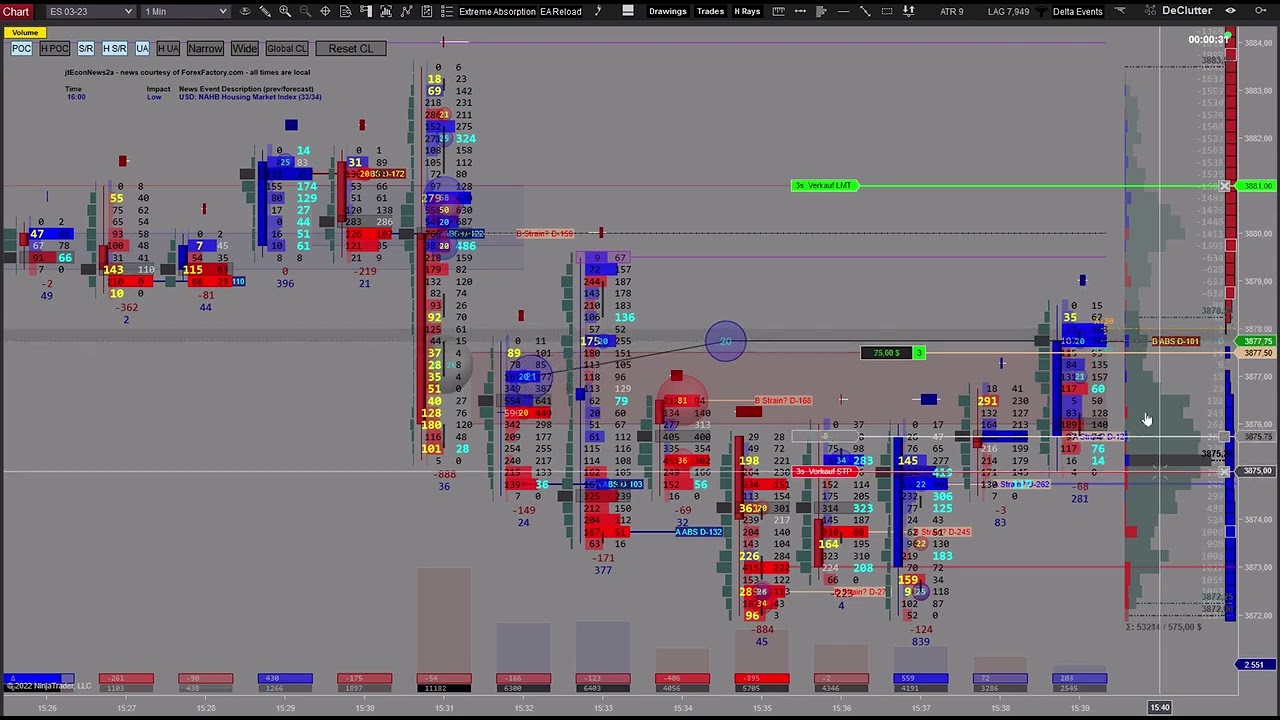This screenshot has width=1280, height=720.
Task: Click the zoom in magnifier
Action: point(285,11)
